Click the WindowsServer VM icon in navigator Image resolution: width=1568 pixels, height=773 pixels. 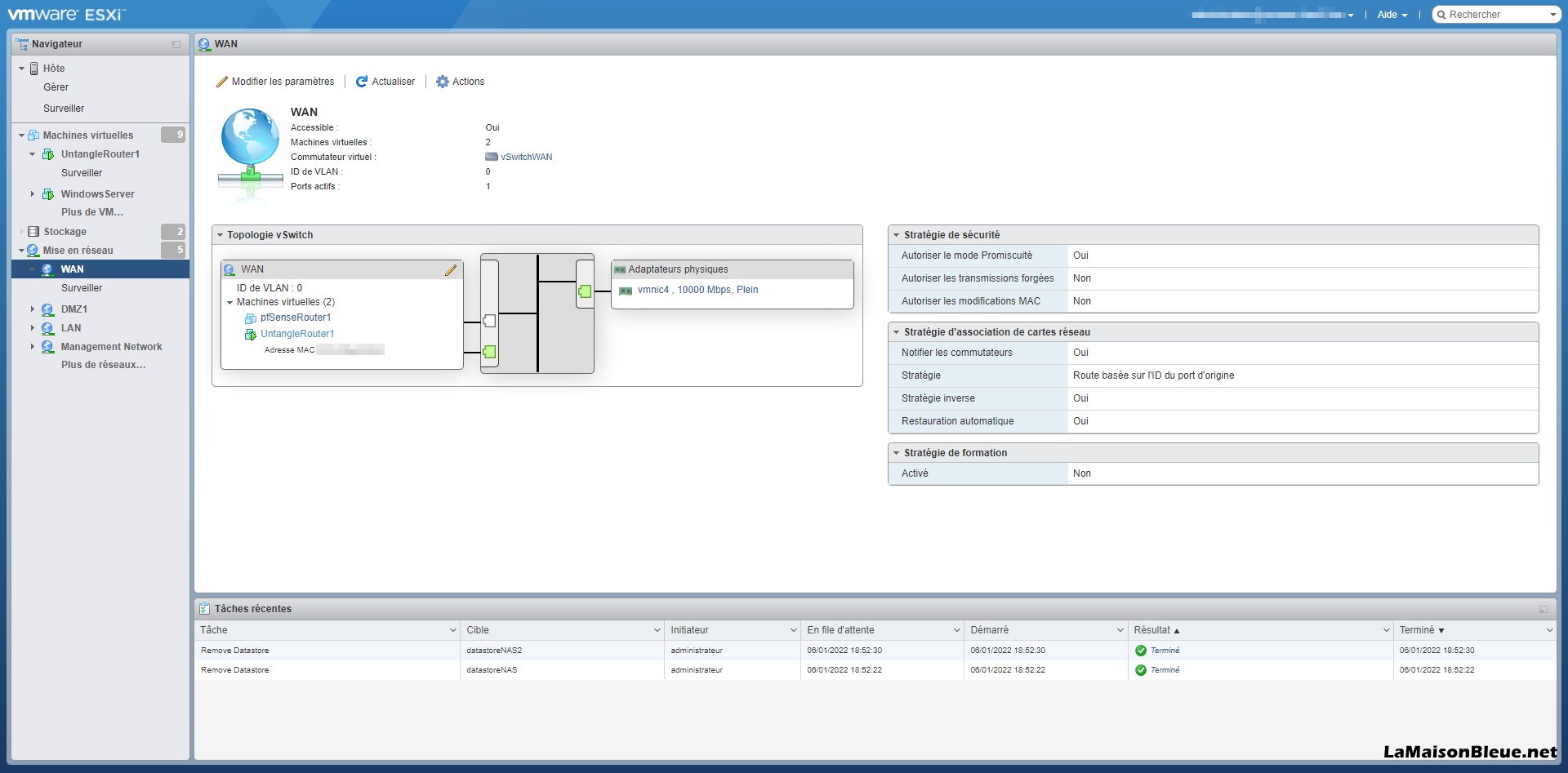point(48,194)
